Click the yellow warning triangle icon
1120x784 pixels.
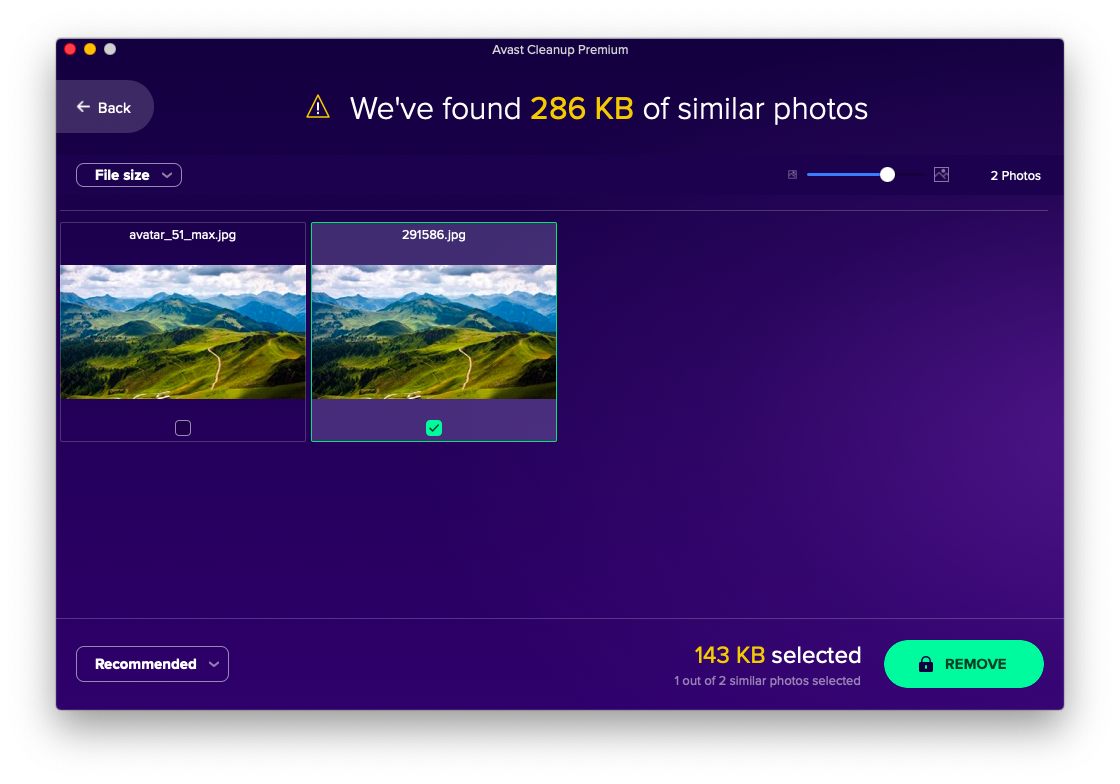click(318, 108)
